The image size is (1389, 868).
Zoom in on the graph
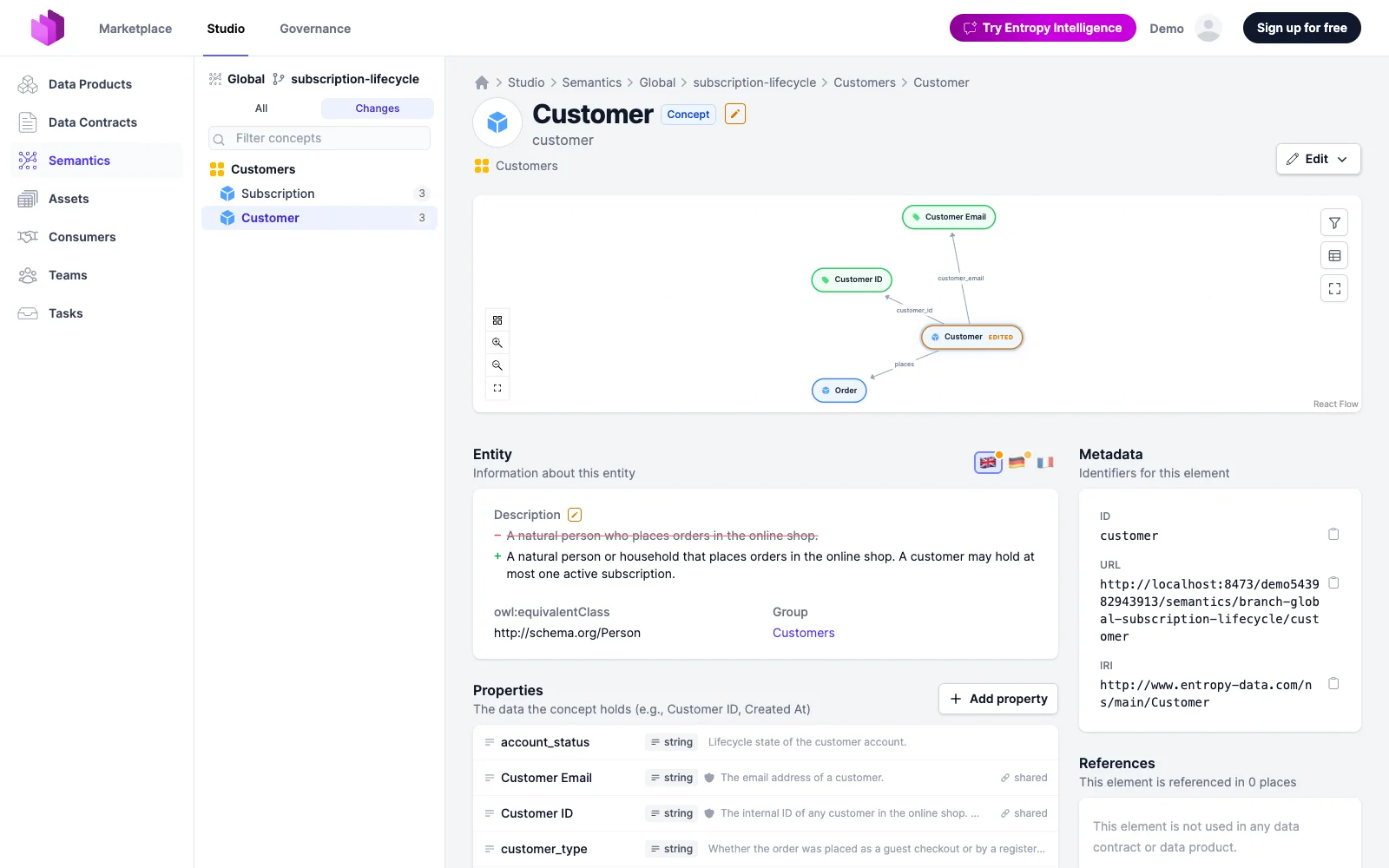[497, 343]
